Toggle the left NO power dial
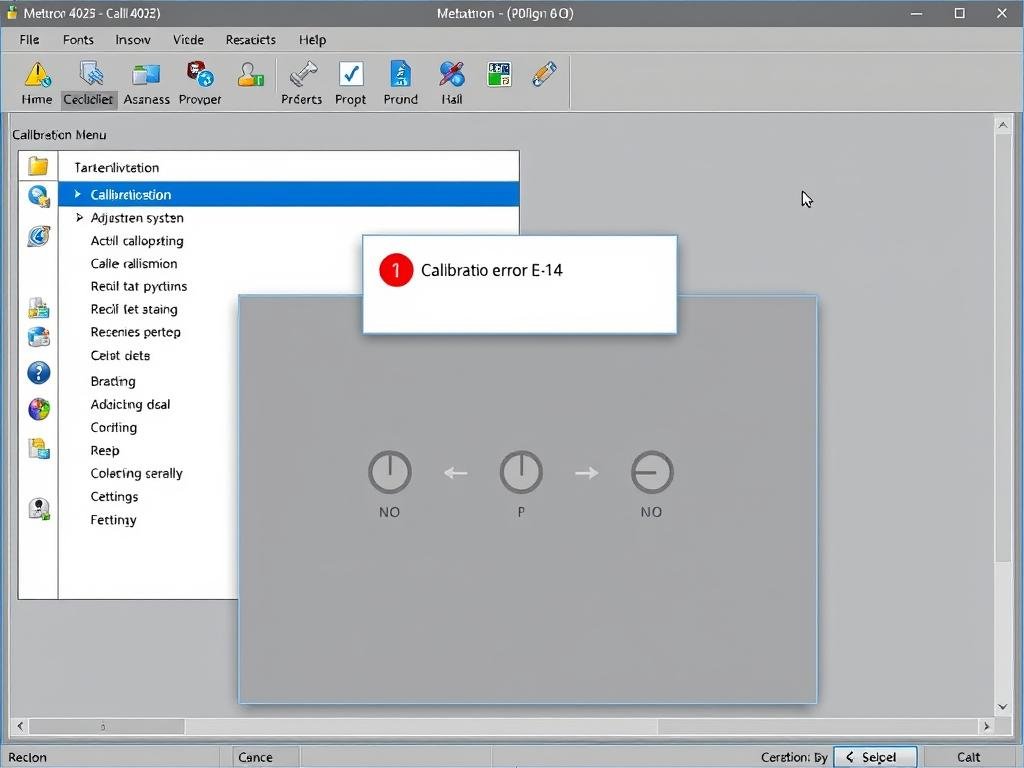The height and width of the screenshot is (768, 1024). tap(389, 472)
